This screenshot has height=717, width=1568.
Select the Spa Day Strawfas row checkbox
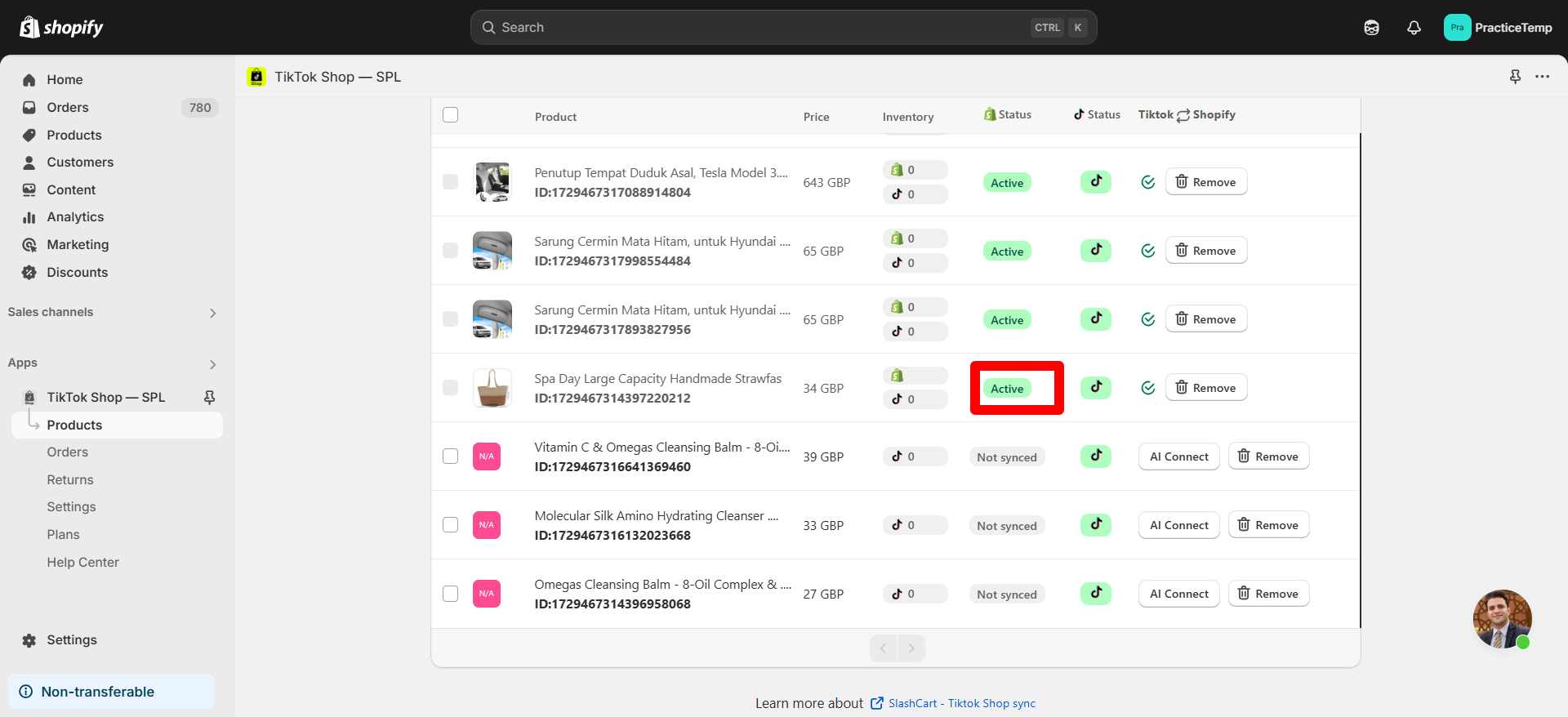pos(450,387)
